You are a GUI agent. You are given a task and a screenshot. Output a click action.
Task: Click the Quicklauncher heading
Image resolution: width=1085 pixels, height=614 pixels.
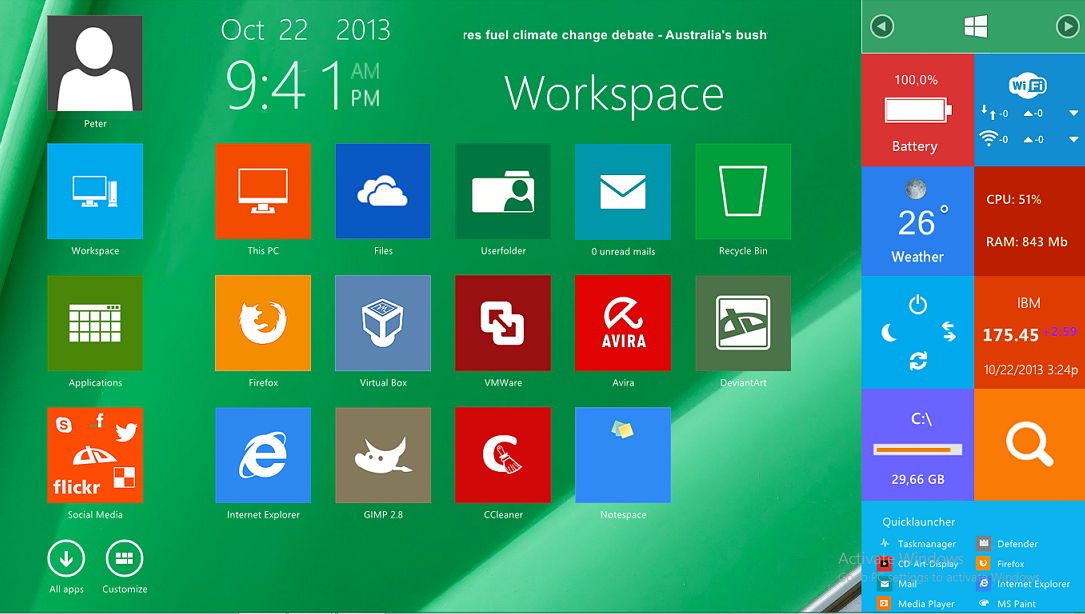918,522
